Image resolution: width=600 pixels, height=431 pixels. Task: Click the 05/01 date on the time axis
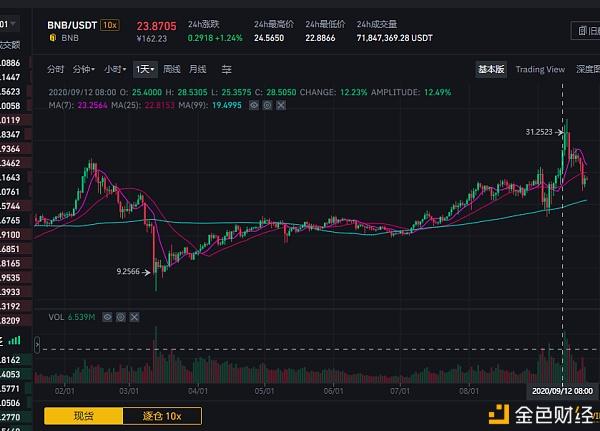click(264, 391)
